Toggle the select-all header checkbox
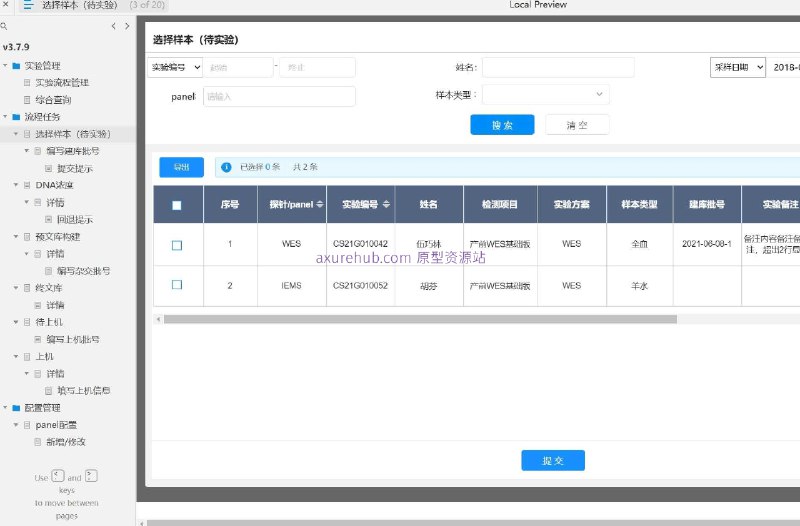This screenshot has height=526, width=800. click(x=177, y=205)
